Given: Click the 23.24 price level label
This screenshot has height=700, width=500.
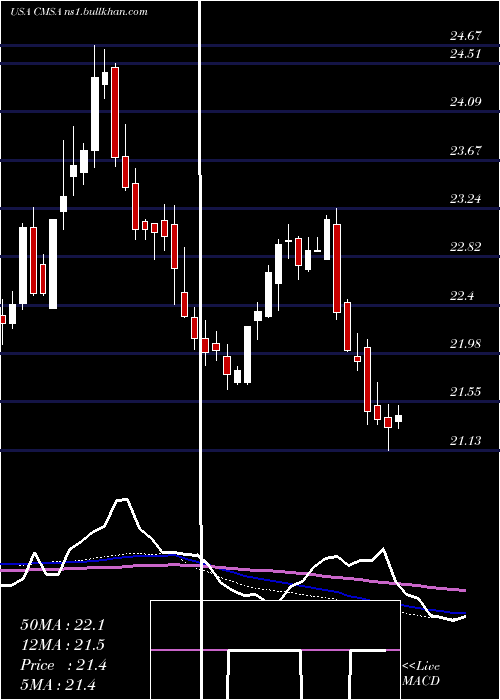Looking at the screenshot, I should click(x=466, y=199).
